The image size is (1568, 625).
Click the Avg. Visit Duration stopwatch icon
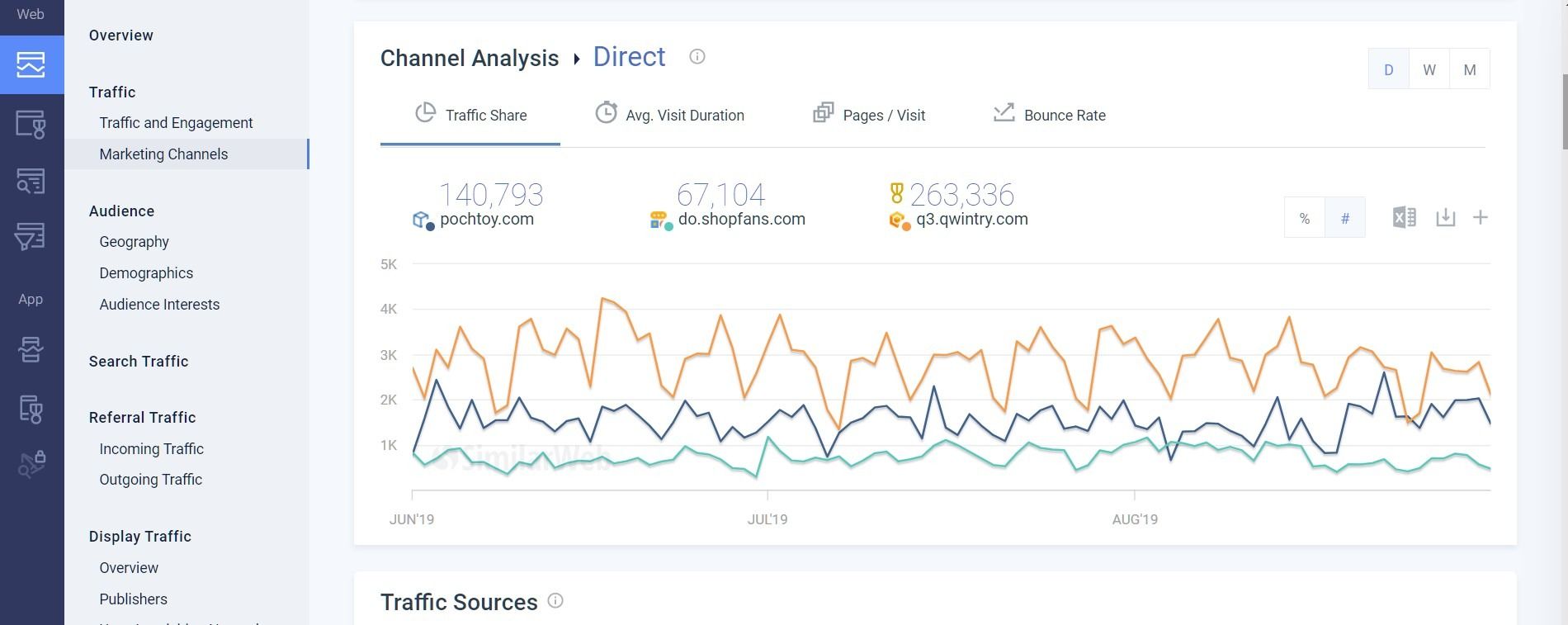pos(606,113)
